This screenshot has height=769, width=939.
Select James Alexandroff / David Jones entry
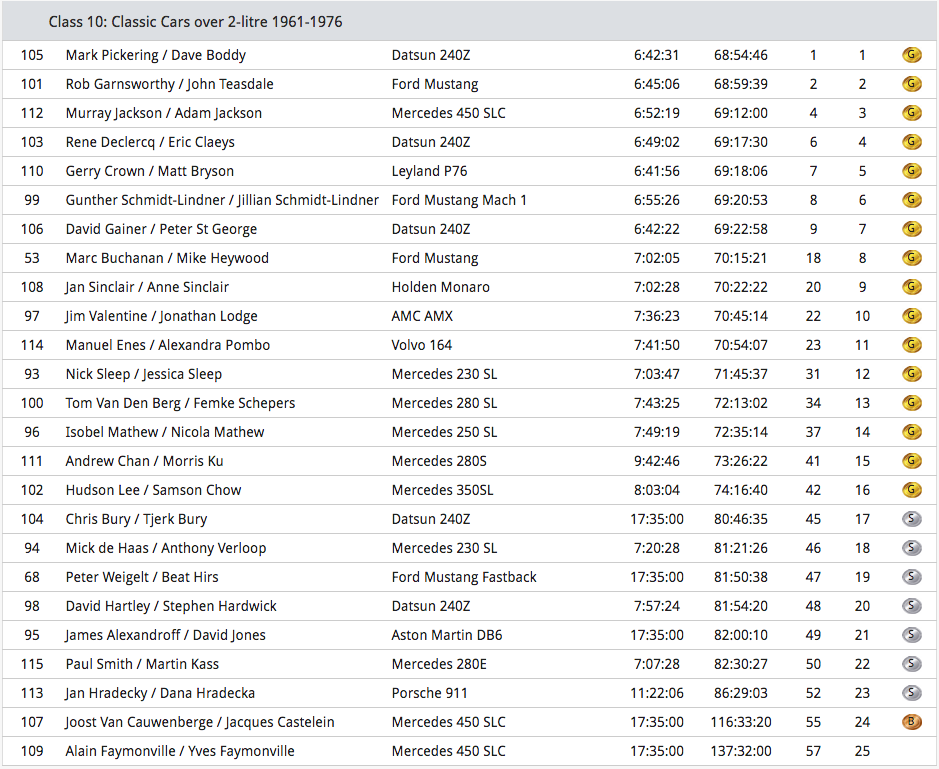click(165, 635)
